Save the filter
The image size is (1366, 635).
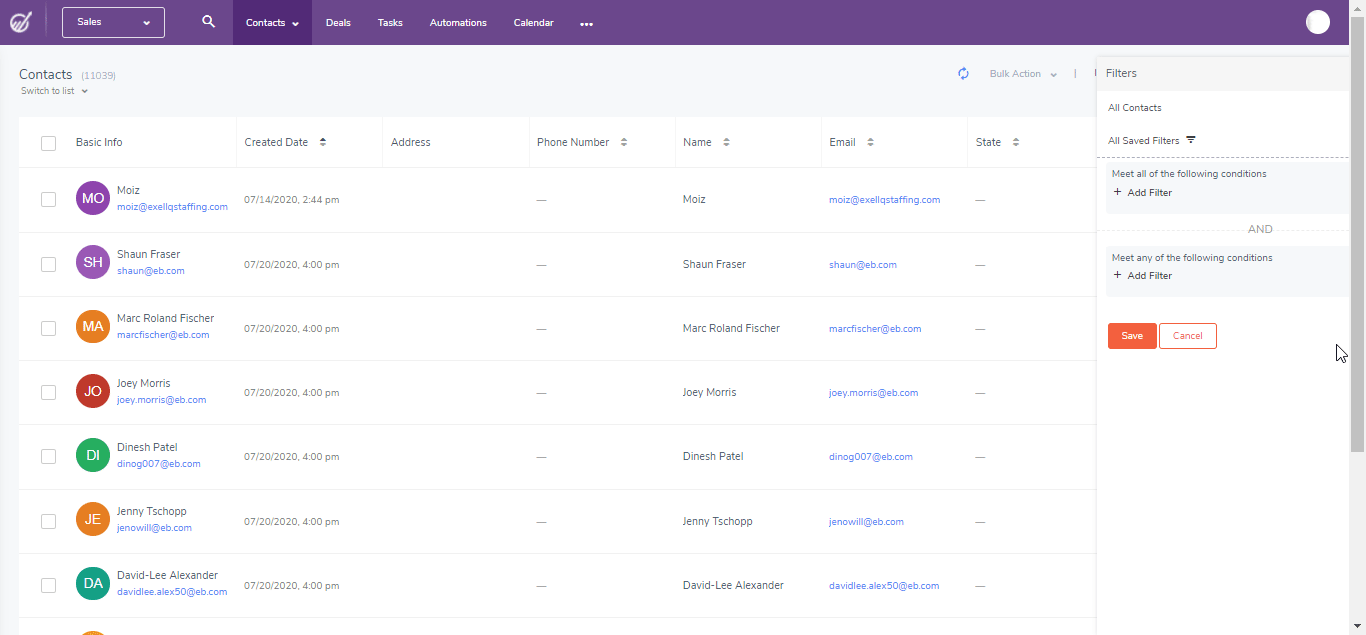click(x=1132, y=336)
